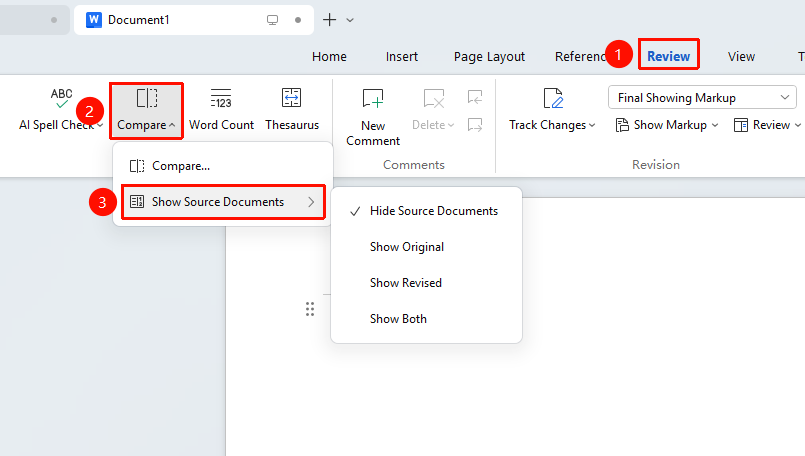Image resolution: width=805 pixels, height=456 pixels.
Task: Add a new tab with plus icon
Action: click(x=329, y=20)
